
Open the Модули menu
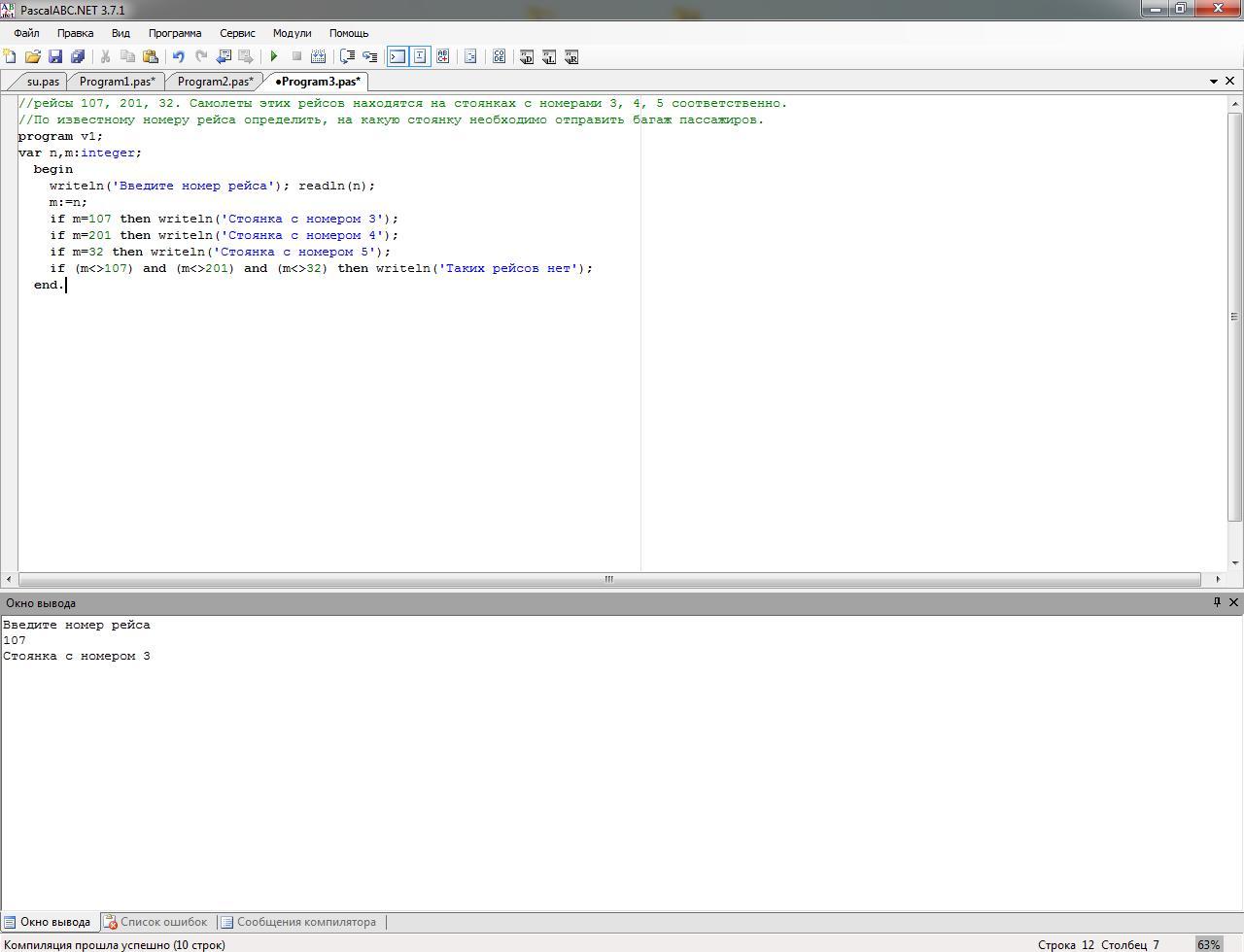click(x=292, y=33)
